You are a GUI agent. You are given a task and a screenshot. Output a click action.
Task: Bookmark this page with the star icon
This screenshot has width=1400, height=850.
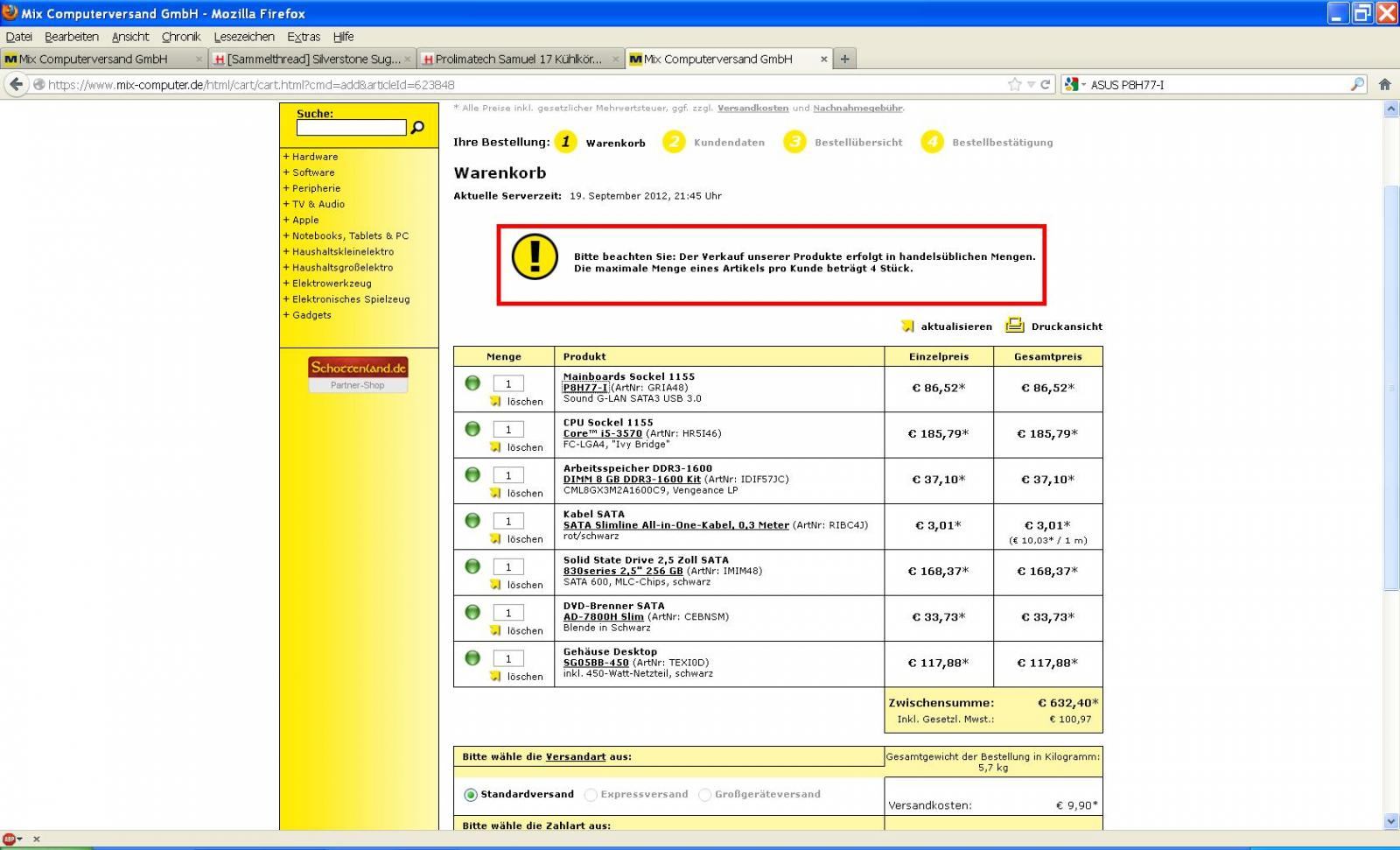[1015, 85]
